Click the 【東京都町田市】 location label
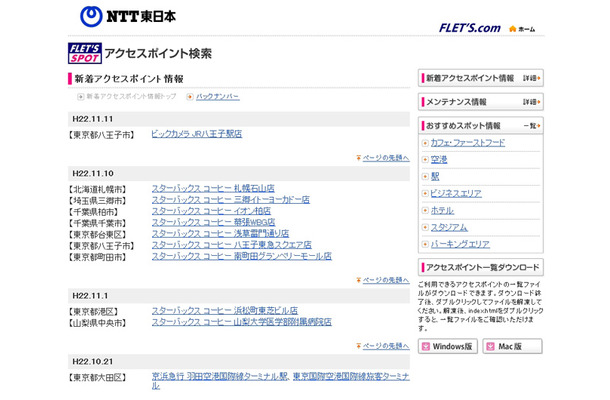 pyautogui.click(x=97, y=257)
